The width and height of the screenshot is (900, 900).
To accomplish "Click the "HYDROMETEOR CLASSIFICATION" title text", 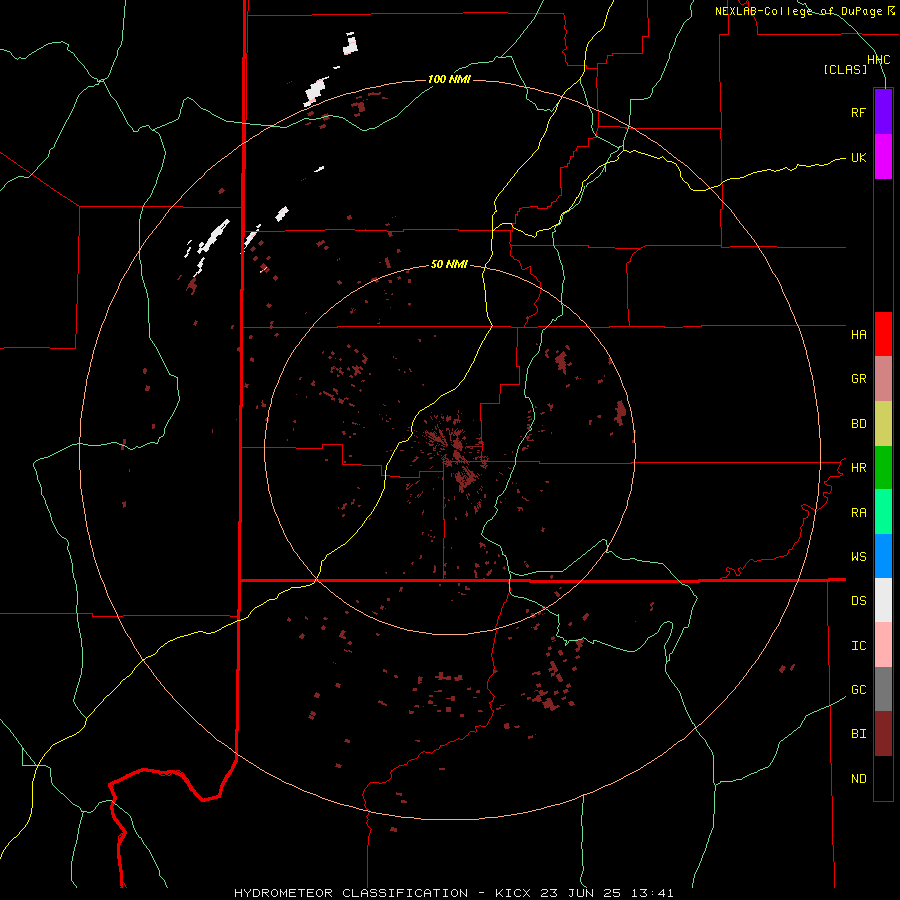I will pos(351,893).
